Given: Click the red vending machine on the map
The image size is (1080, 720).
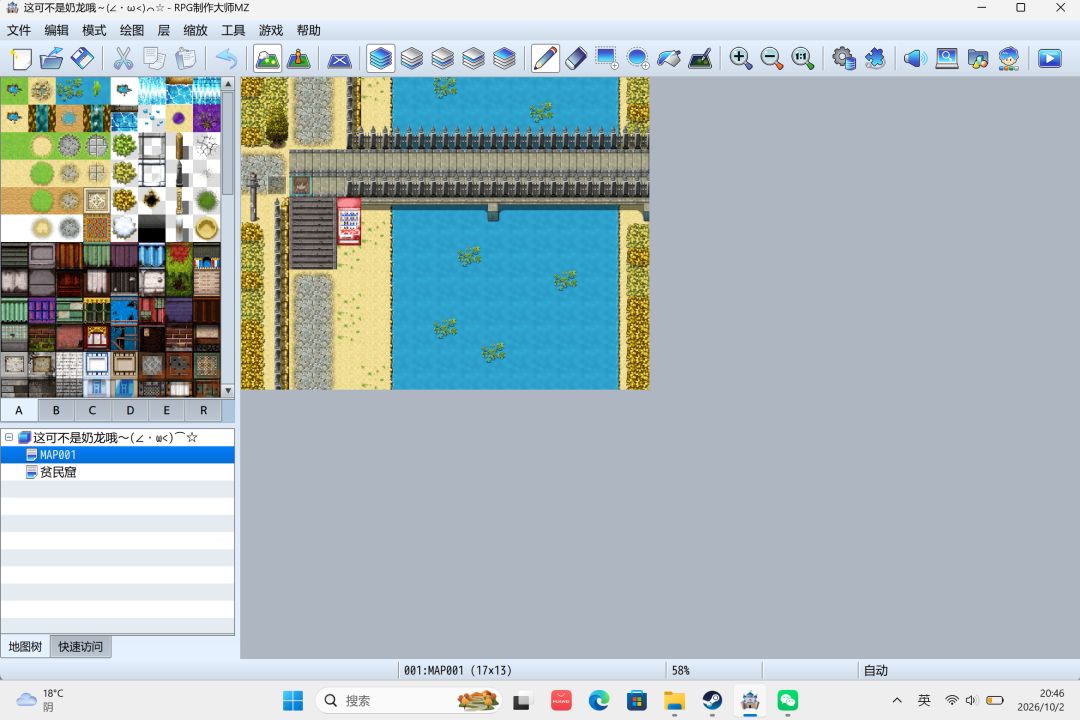Looking at the screenshot, I should 349,221.
